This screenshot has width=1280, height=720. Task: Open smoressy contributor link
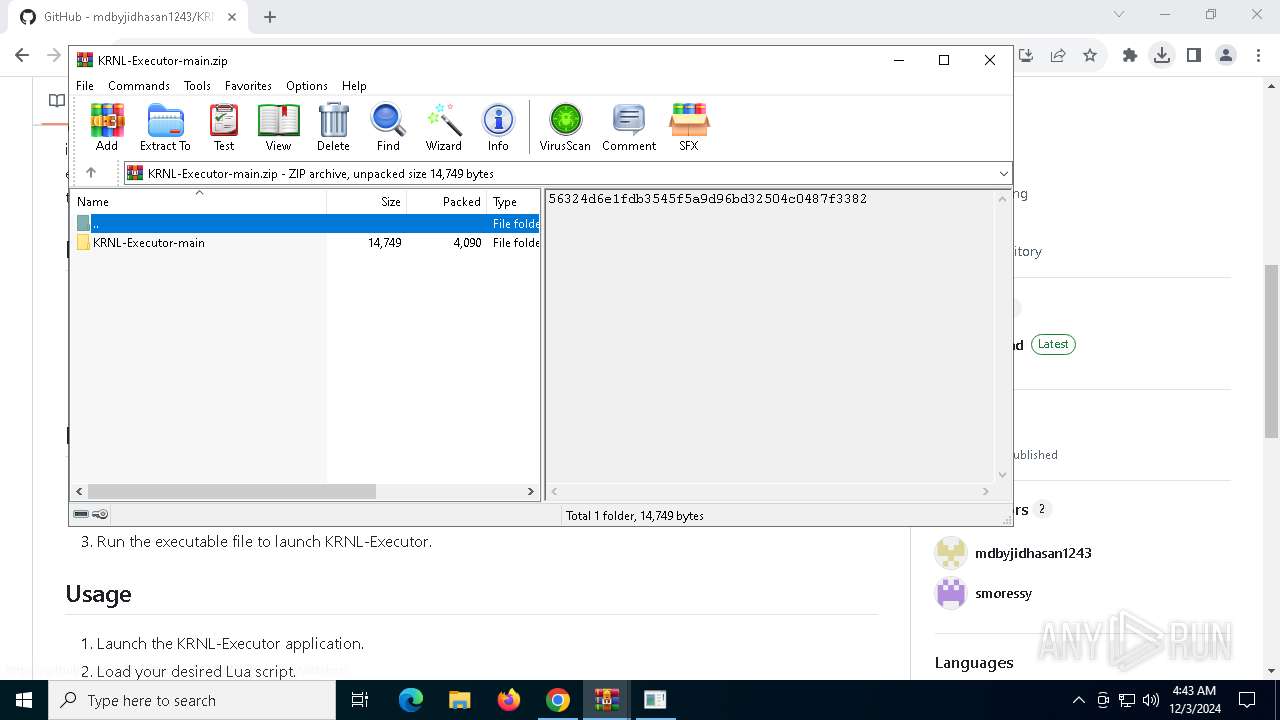point(1003,593)
